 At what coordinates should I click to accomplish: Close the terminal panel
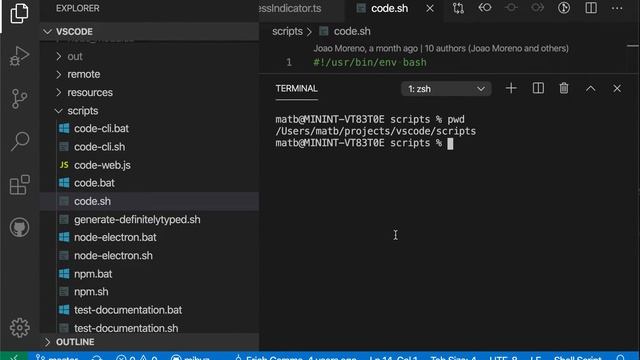tap(617, 89)
